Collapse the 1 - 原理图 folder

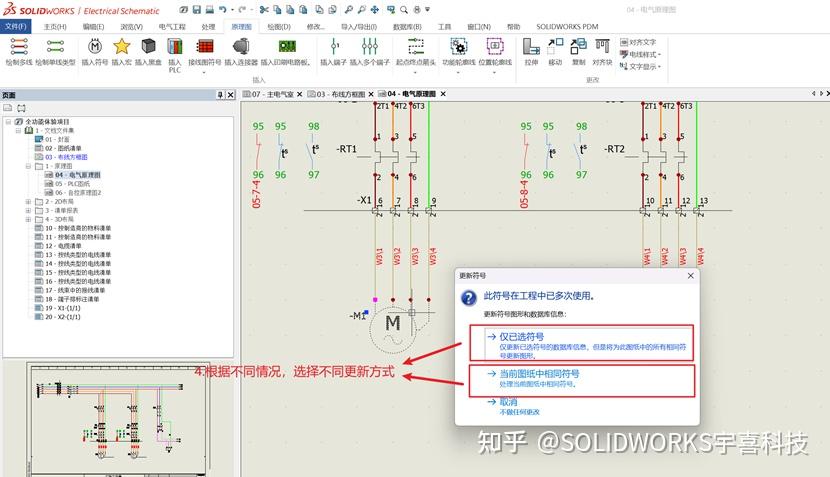tap(29, 166)
